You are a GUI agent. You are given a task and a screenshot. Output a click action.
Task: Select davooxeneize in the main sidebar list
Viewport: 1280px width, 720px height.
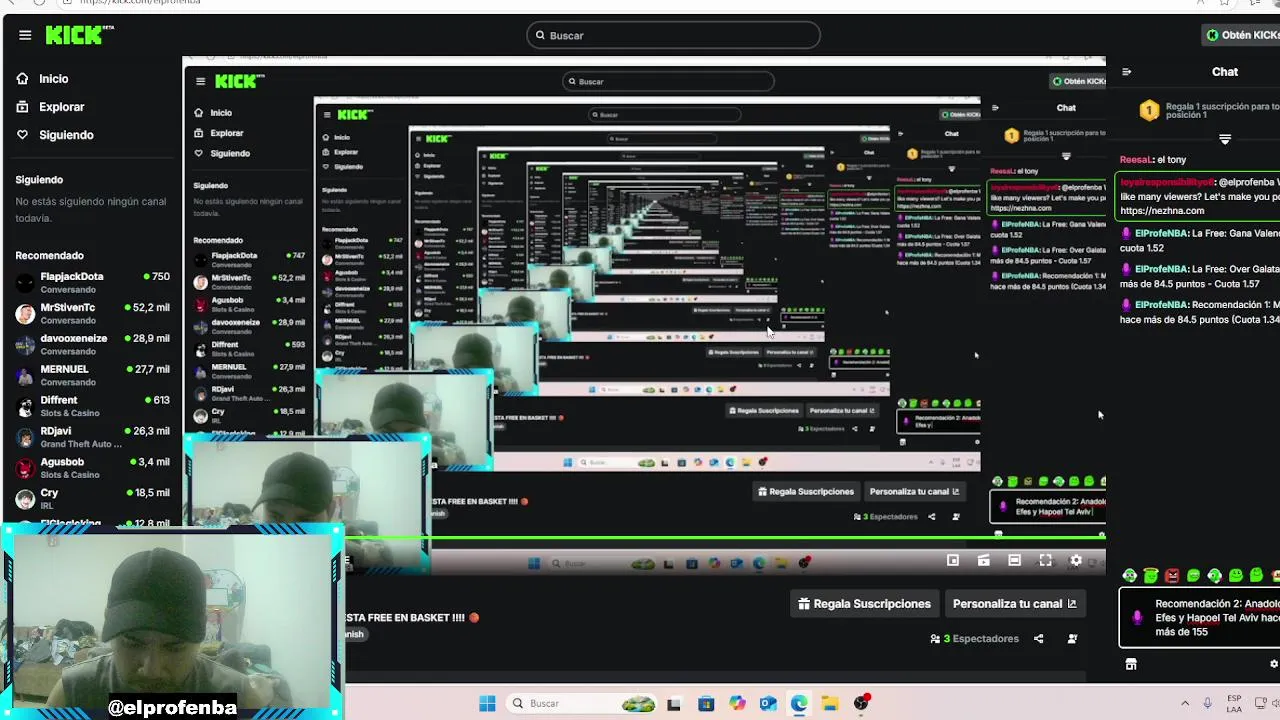click(92, 344)
